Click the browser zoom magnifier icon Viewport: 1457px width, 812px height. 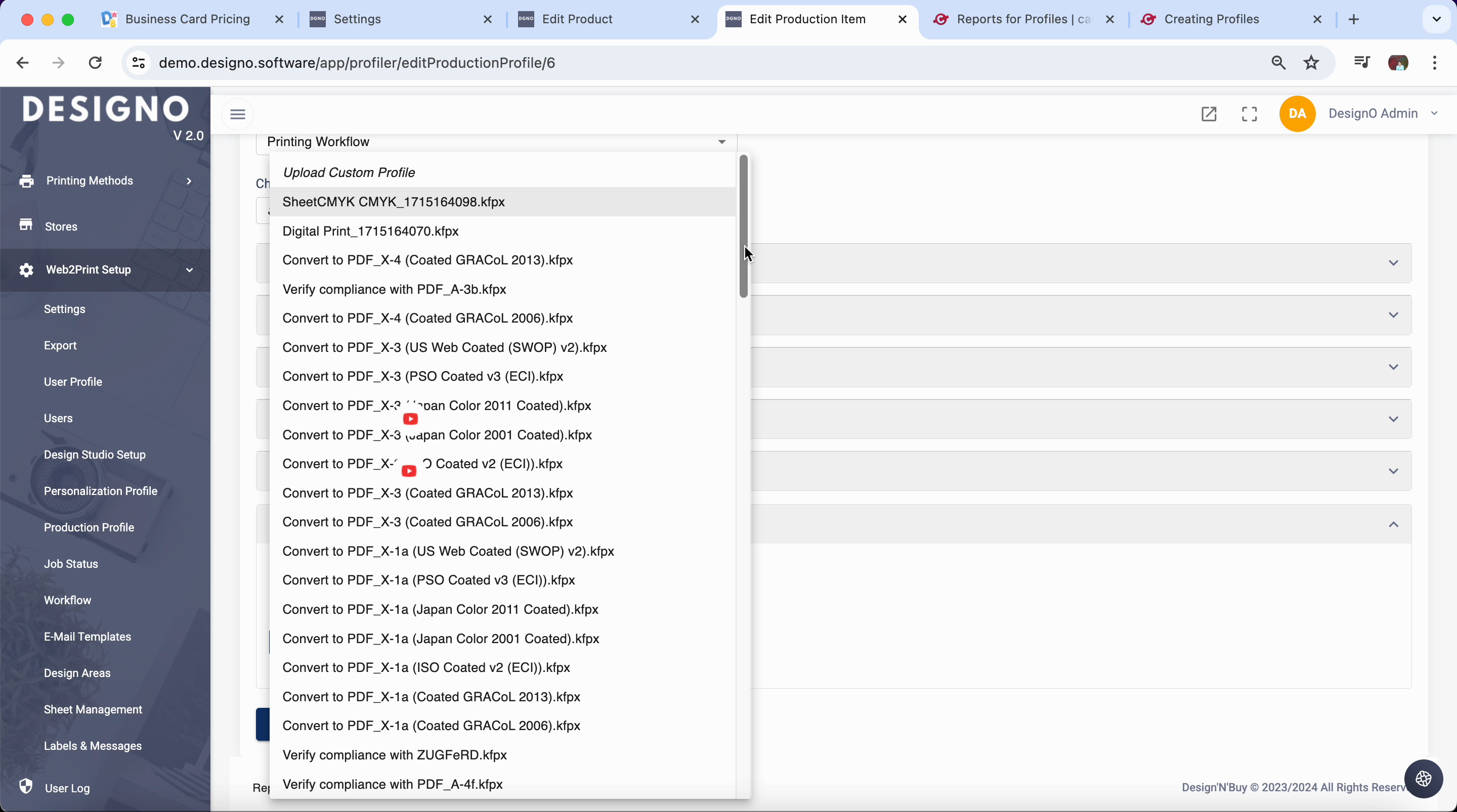click(1278, 63)
